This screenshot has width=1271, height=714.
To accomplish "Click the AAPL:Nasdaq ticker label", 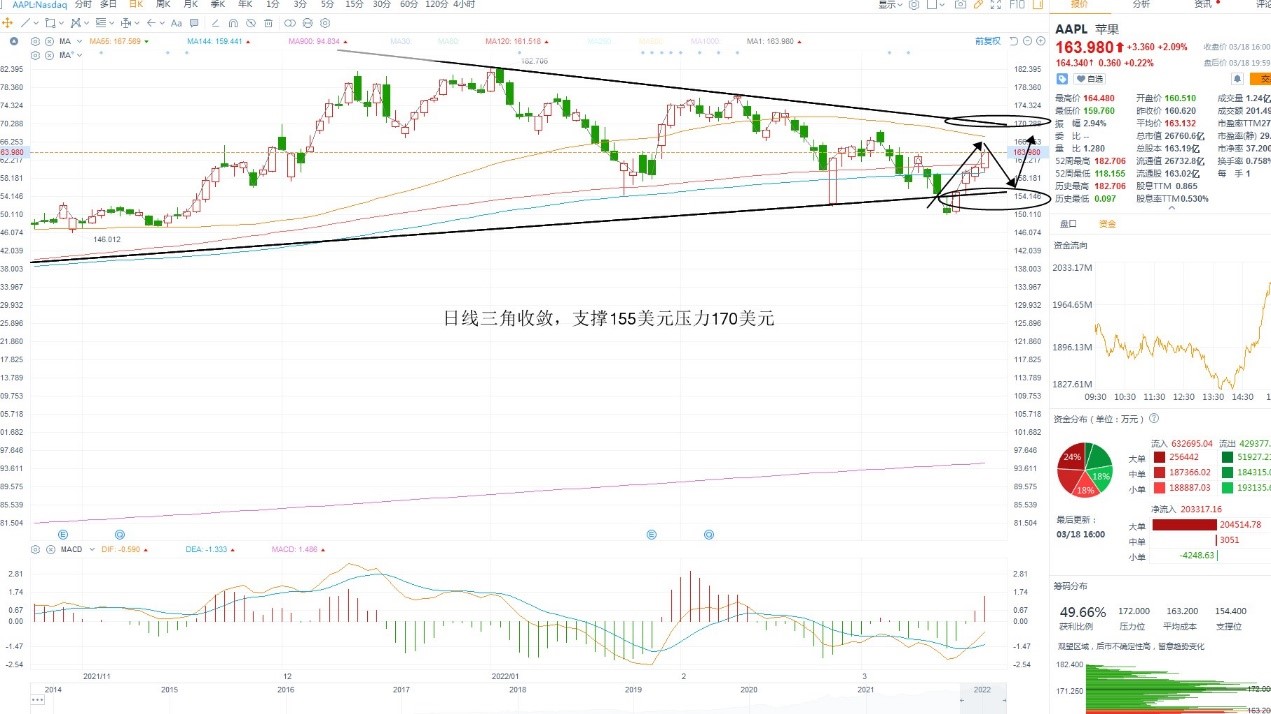I will 40,5.
